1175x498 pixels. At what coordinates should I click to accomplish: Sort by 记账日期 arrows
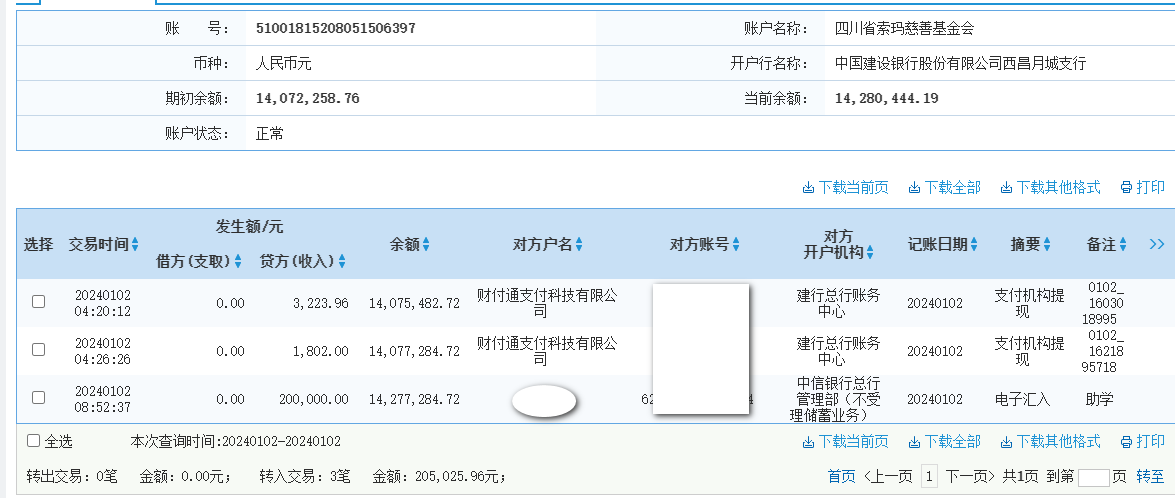point(974,244)
